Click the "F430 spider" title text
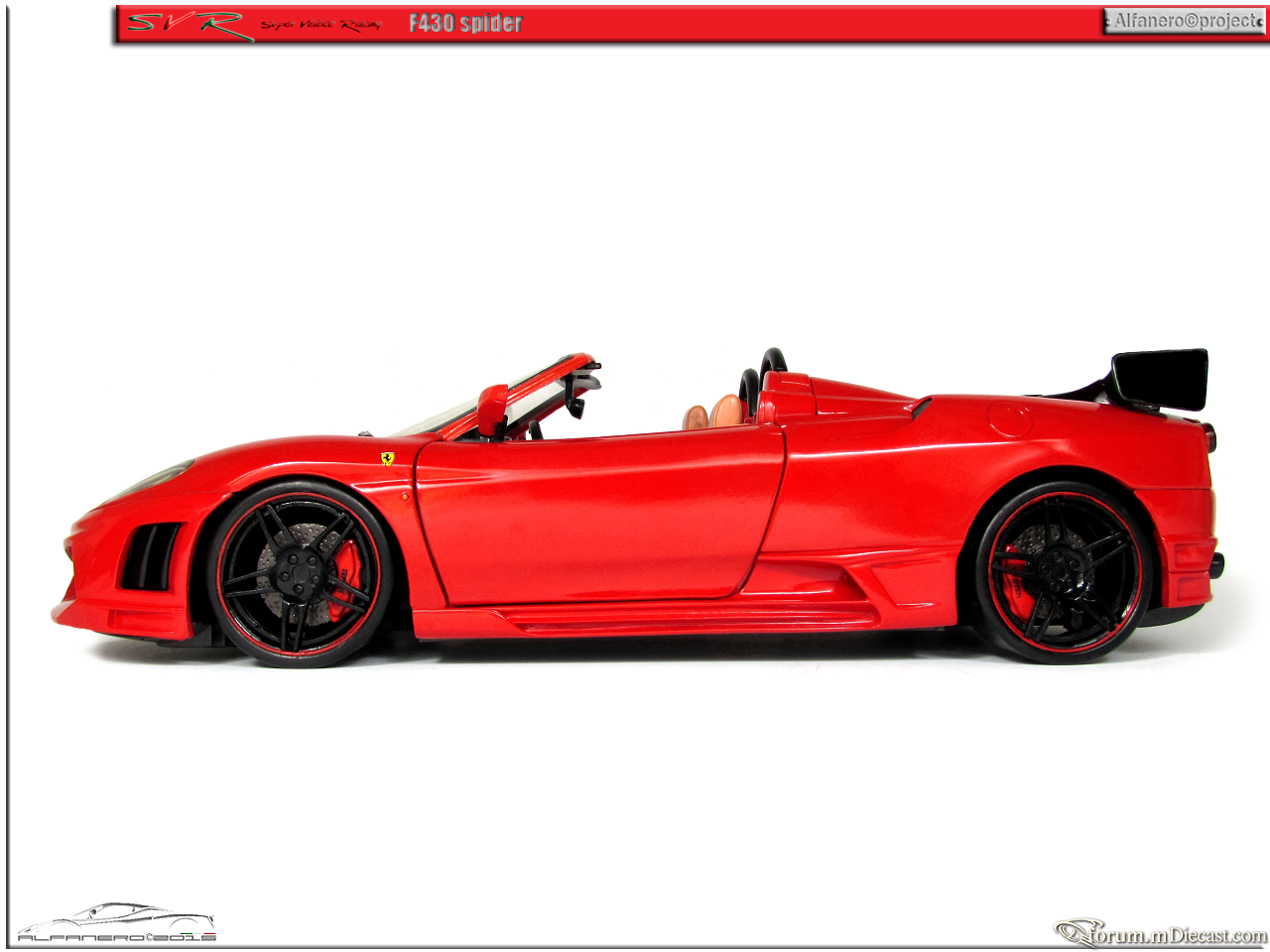Viewport: 1270px width, 952px height. (465, 23)
